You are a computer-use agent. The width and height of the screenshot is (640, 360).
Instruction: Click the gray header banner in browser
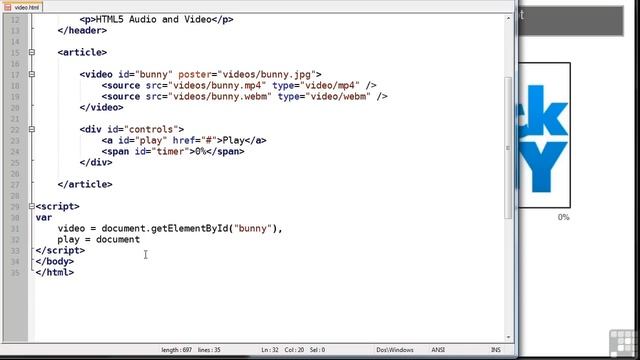point(571,21)
